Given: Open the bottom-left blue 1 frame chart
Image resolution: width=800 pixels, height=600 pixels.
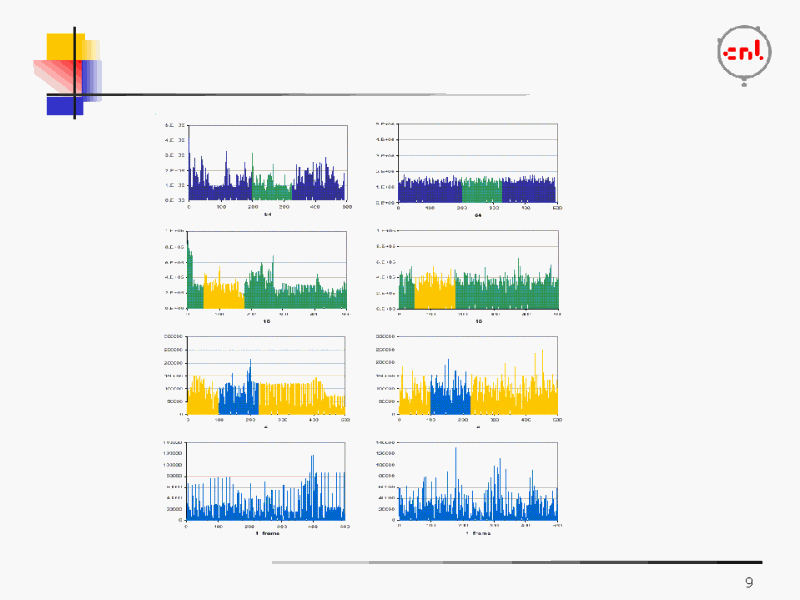Looking at the screenshot, I should coord(267,483).
